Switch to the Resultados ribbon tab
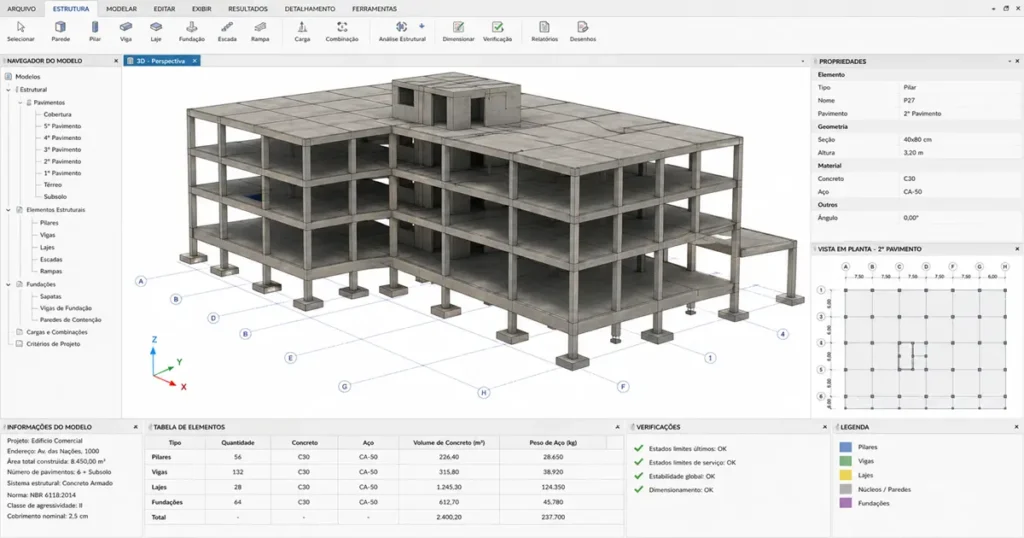This screenshot has height=538, width=1024. click(x=248, y=8)
